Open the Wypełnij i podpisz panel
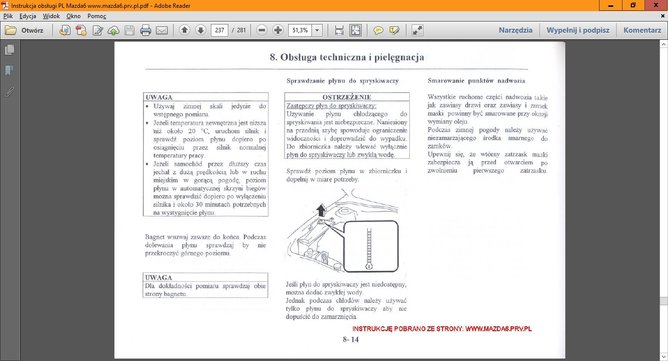Image resolution: width=668 pixels, height=361 pixels. click(x=578, y=30)
